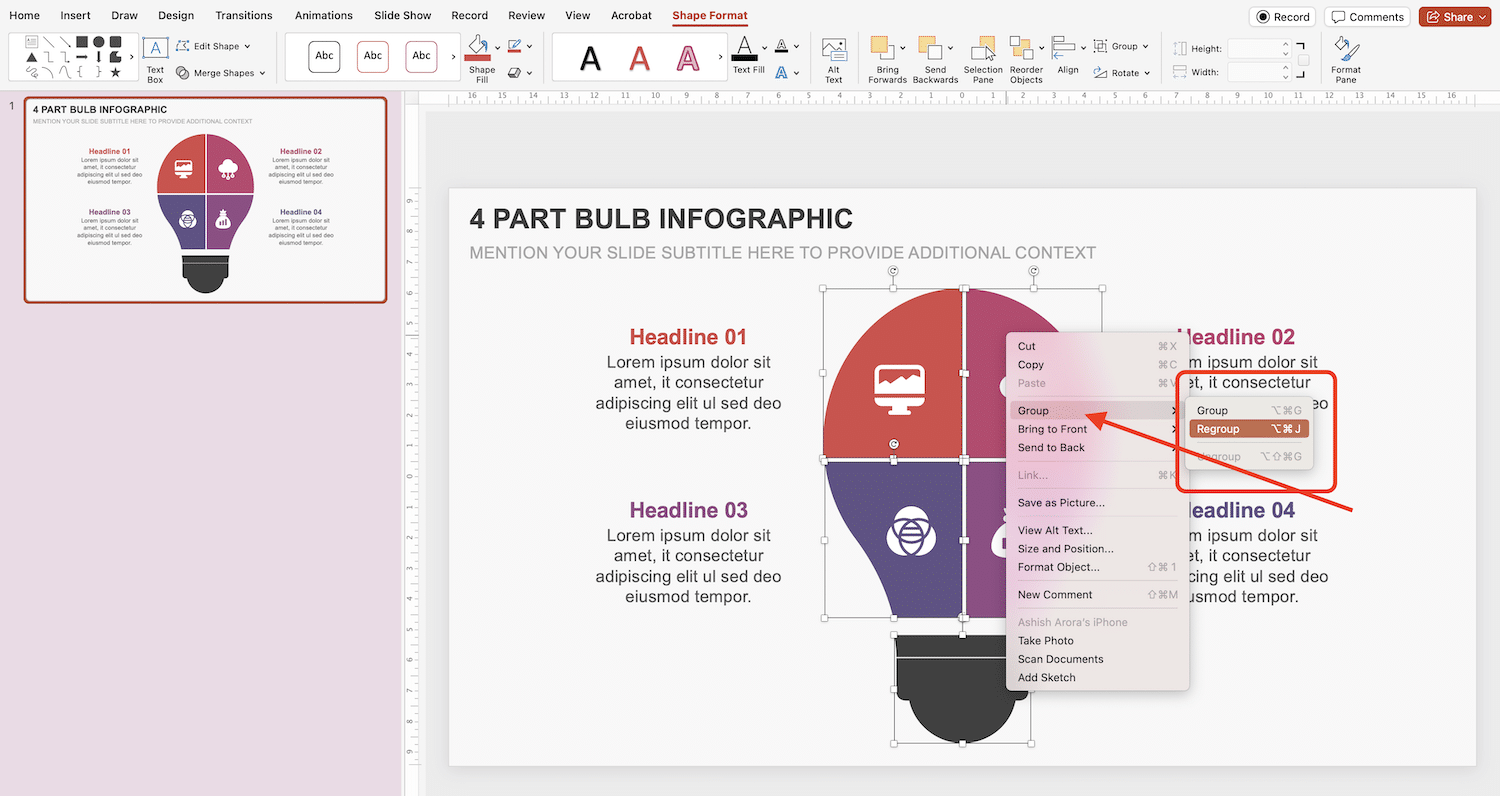Pick the triangle shape in the shapes gallery
The width and height of the screenshot is (1500, 796).
(32, 57)
